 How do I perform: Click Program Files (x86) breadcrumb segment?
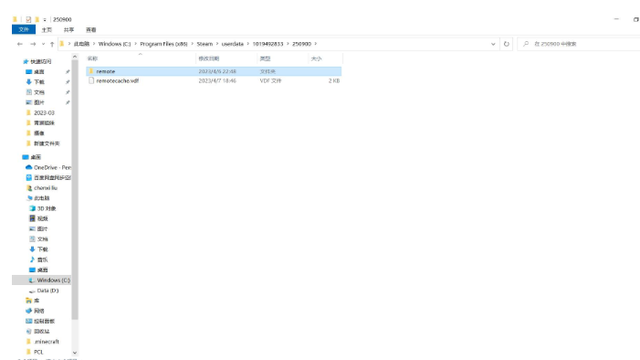pyautogui.click(x=164, y=44)
